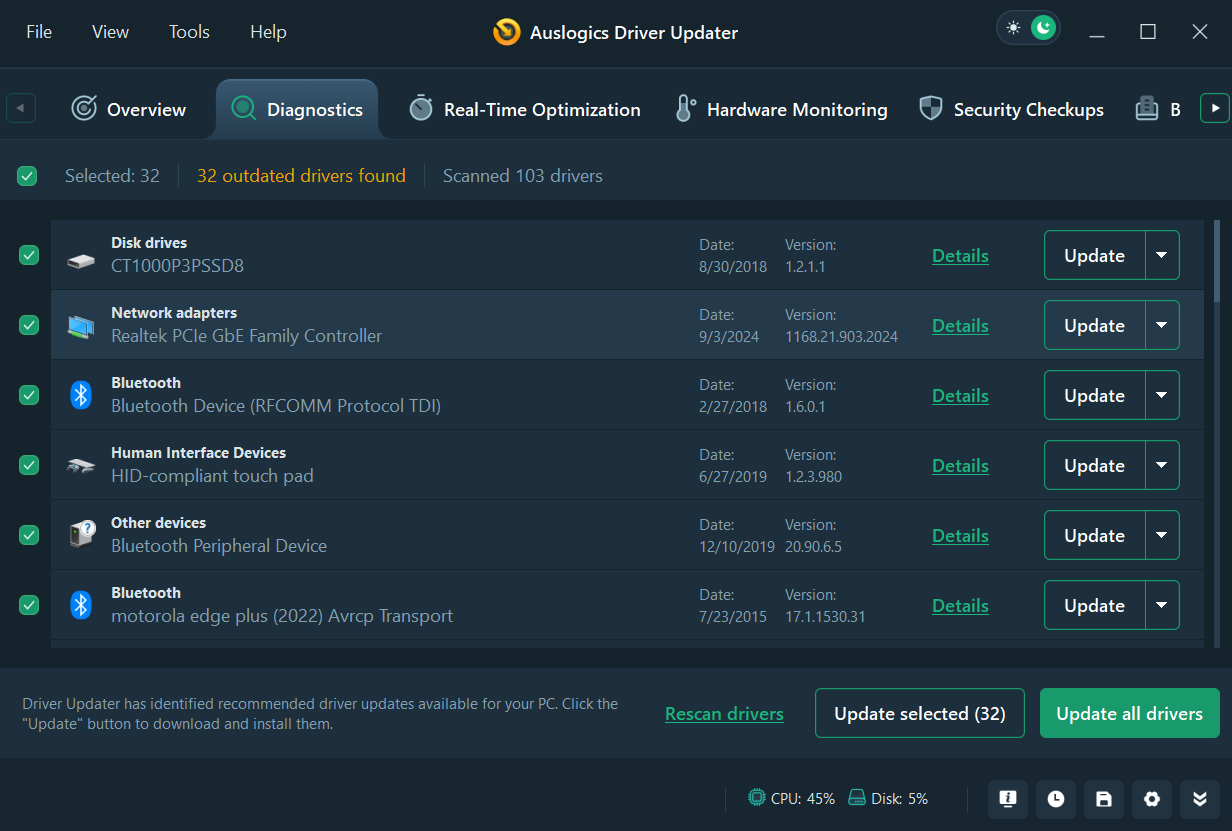Click version 1168.21.903.2024 text
Screen dimensions: 1232x831
[841, 337]
